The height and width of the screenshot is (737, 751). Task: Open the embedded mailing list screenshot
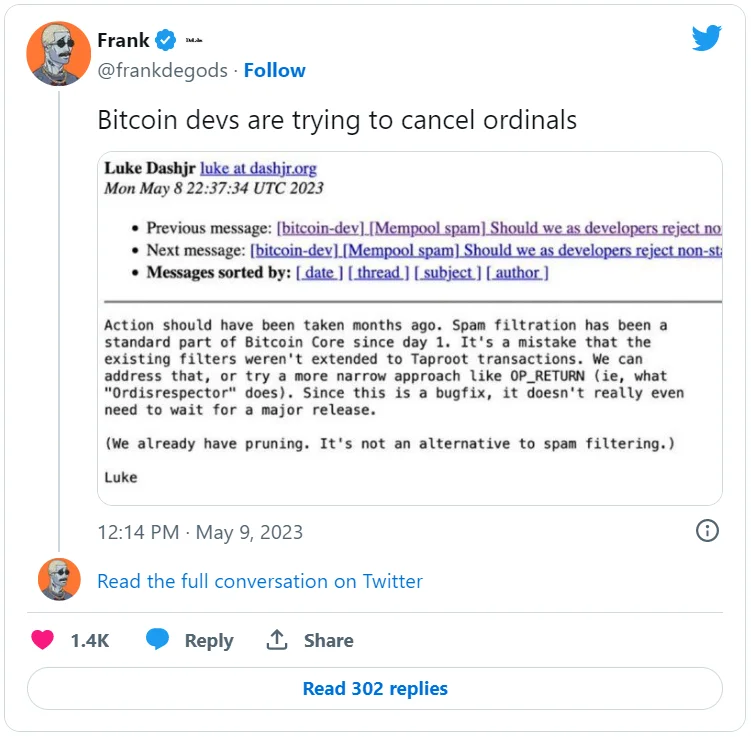(x=410, y=328)
